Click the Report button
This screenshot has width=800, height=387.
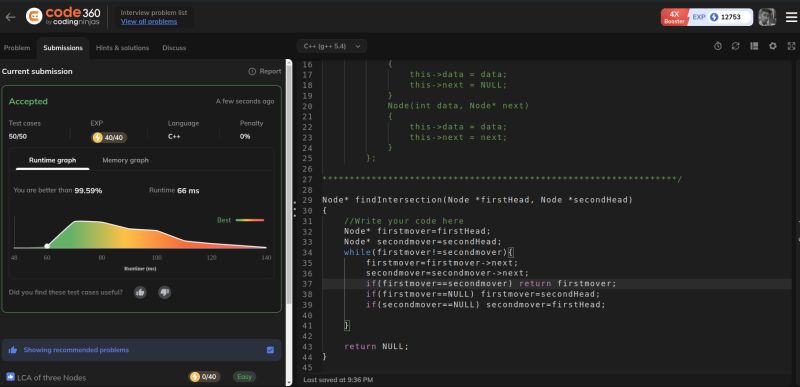265,71
